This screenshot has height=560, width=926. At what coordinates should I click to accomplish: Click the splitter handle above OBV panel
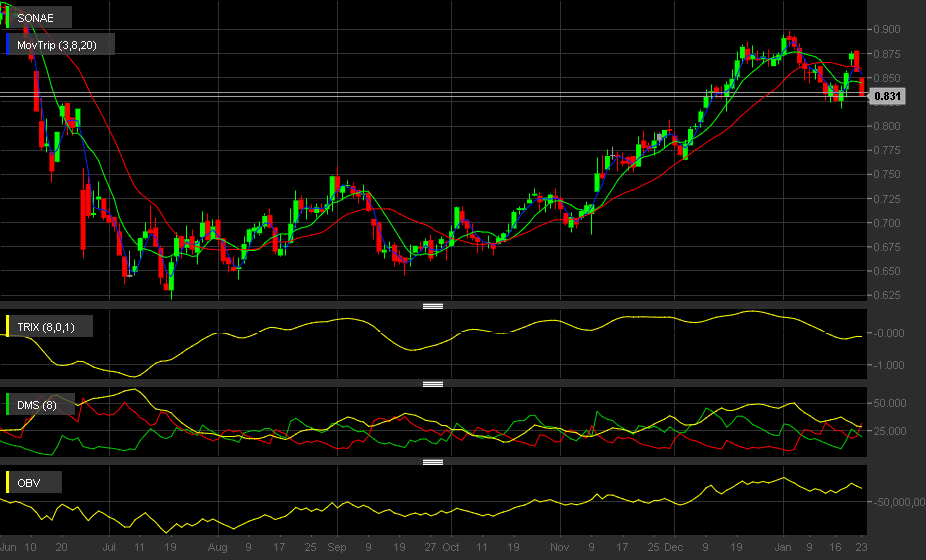[x=433, y=462]
